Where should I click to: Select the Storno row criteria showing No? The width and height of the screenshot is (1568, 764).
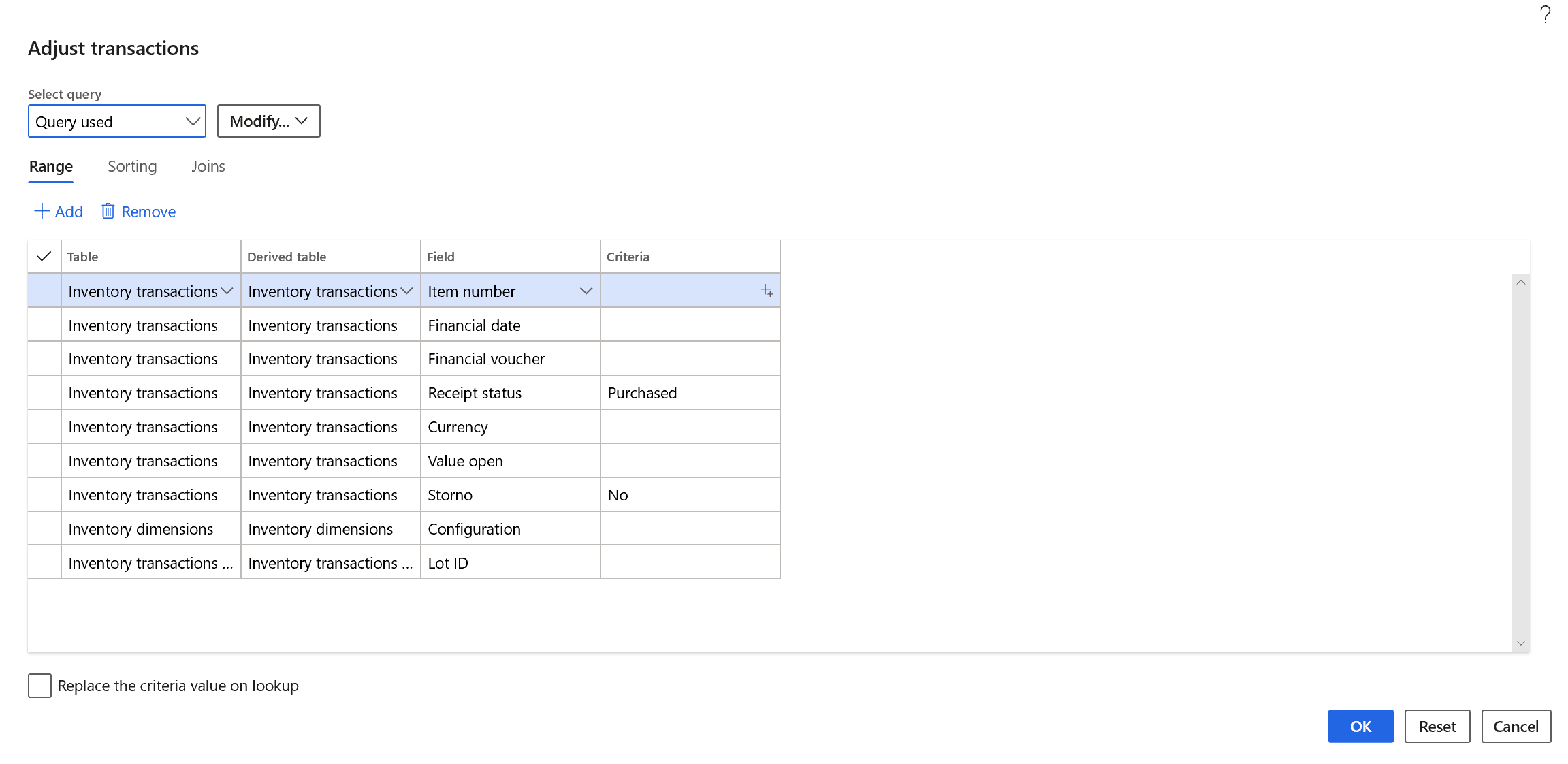click(x=690, y=494)
